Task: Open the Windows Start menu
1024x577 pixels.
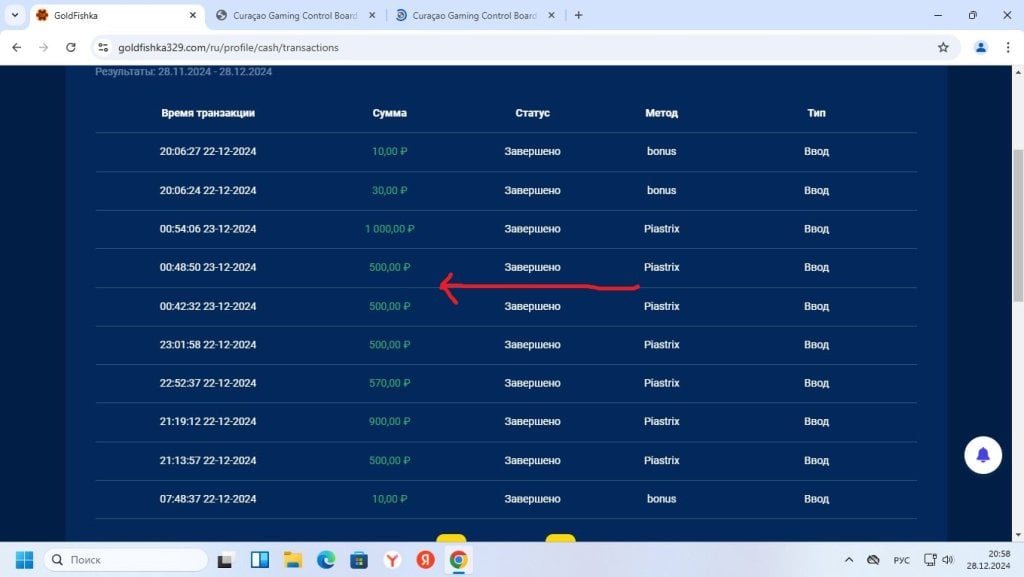Action: pos(24,559)
